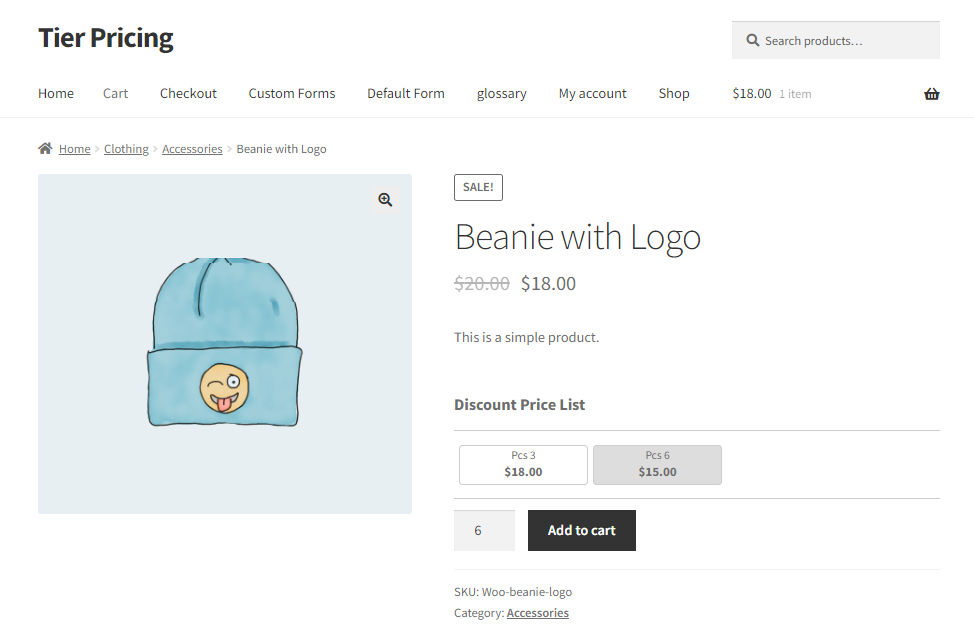Click the Accessories breadcrumb link
Image resolution: width=974 pixels, height=631 pixels.
coord(192,149)
